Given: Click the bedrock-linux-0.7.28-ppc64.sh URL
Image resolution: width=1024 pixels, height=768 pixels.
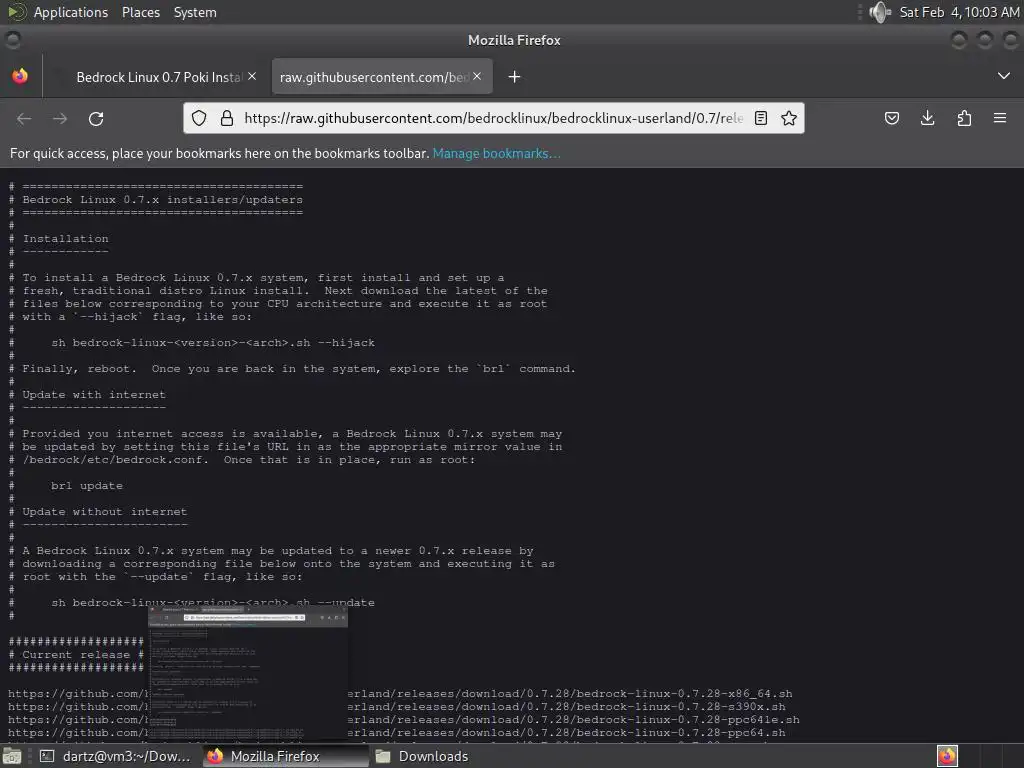Looking at the screenshot, I should pos(566,733).
